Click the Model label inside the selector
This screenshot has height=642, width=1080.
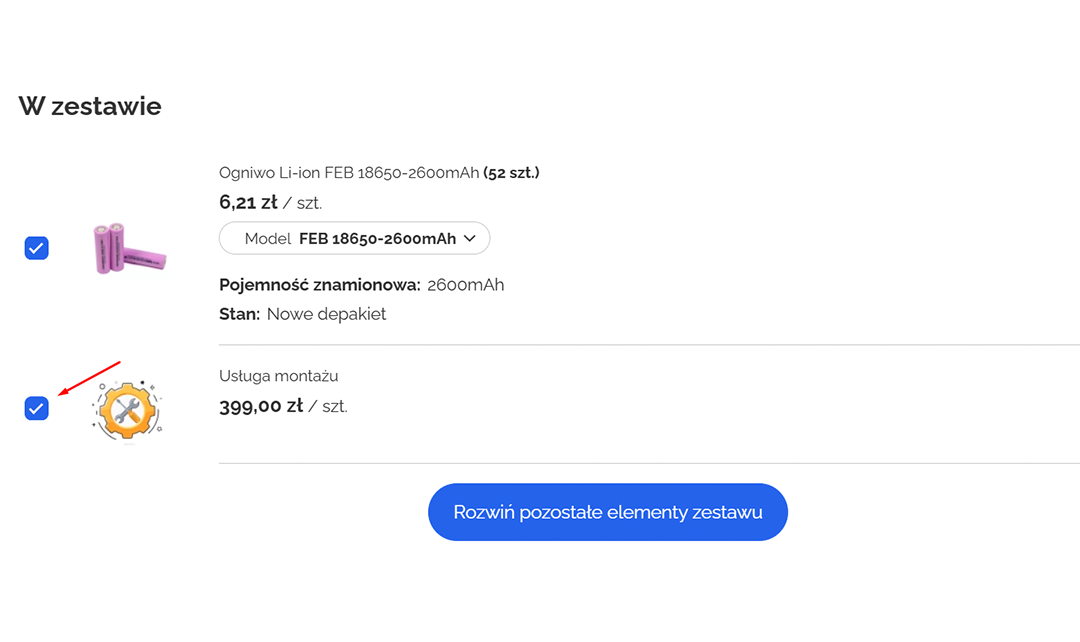click(269, 238)
